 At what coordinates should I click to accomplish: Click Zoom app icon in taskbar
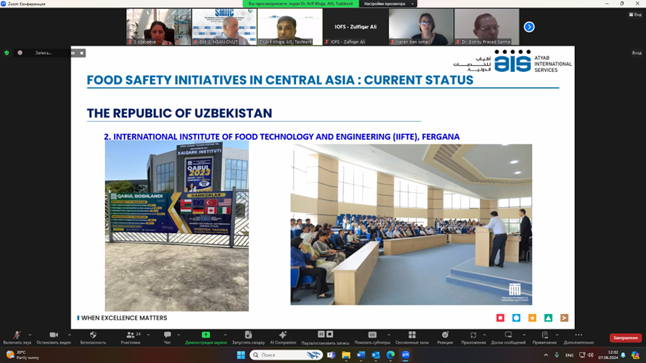coord(405,355)
